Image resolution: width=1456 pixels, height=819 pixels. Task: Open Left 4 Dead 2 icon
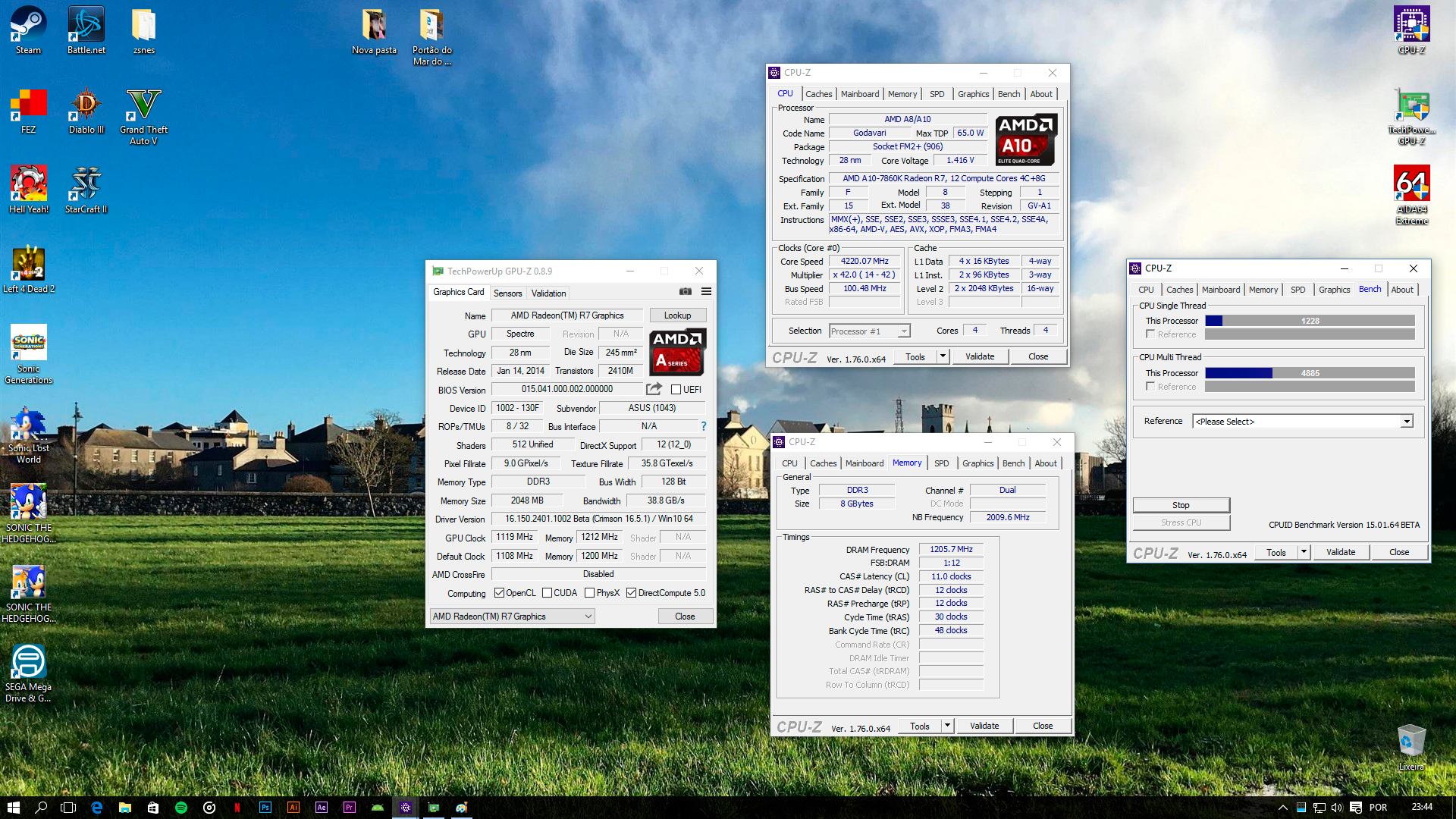(x=28, y=269)
